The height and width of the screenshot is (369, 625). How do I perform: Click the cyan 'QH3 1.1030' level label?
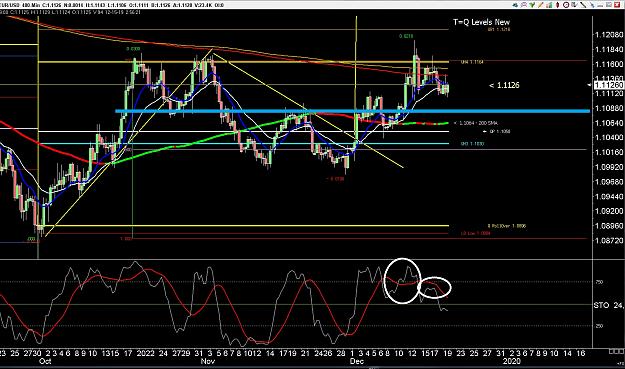pyautogui.click(x=472, y=143)
